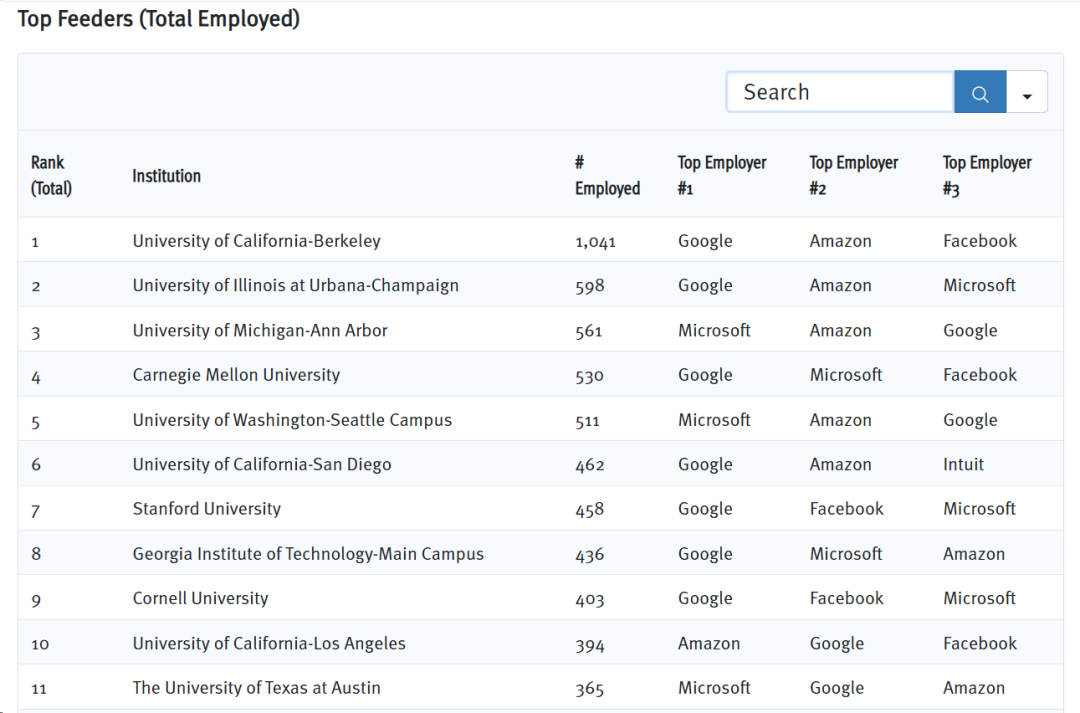This screenshot has height=713, width=1080.
Task: Select University of Illinois at Urbana-Champaign
Action: click(295, 285)
